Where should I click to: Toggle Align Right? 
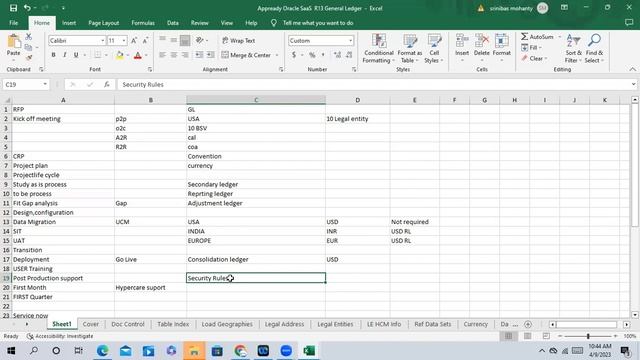pyautogui.click(x=185, y=55)
